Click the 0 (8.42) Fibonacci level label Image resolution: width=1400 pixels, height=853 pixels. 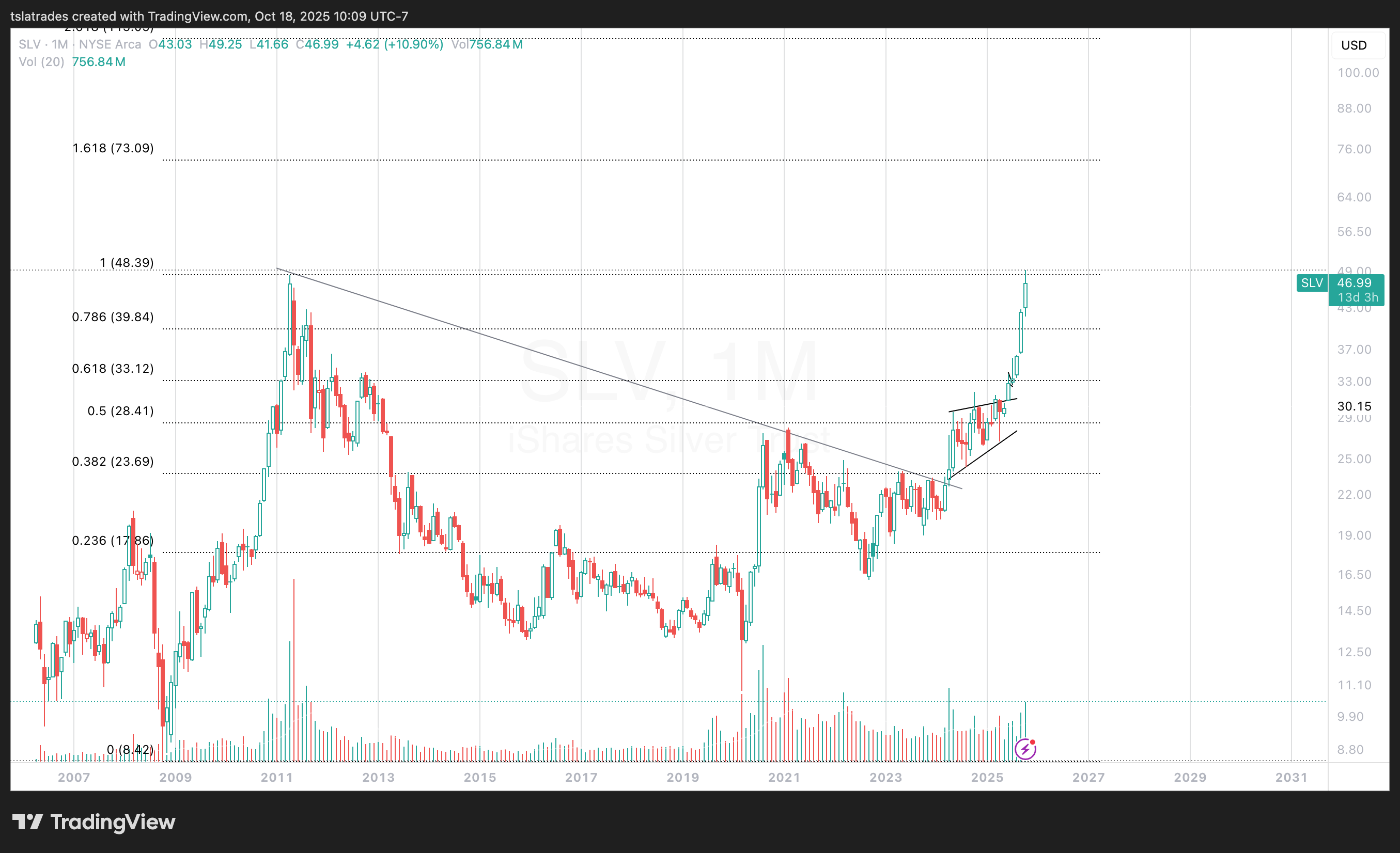(130, 750)
